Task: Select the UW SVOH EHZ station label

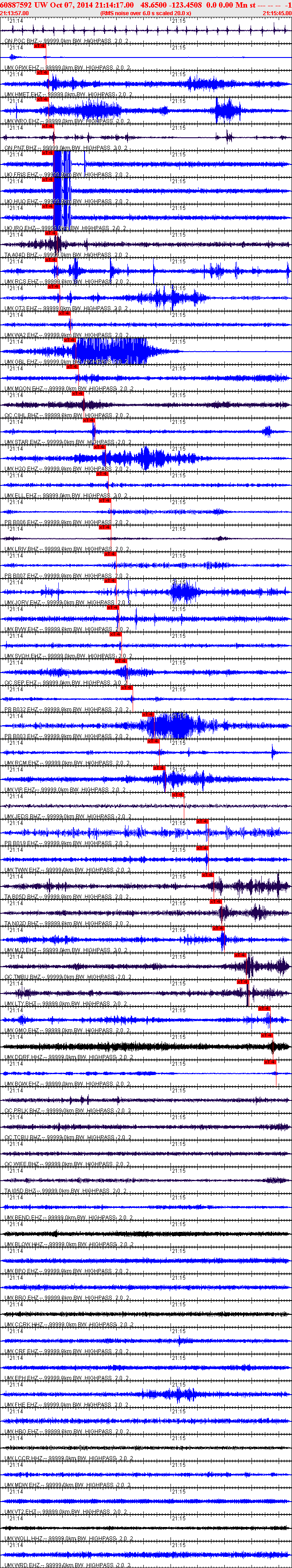Action: pos(68,657)
